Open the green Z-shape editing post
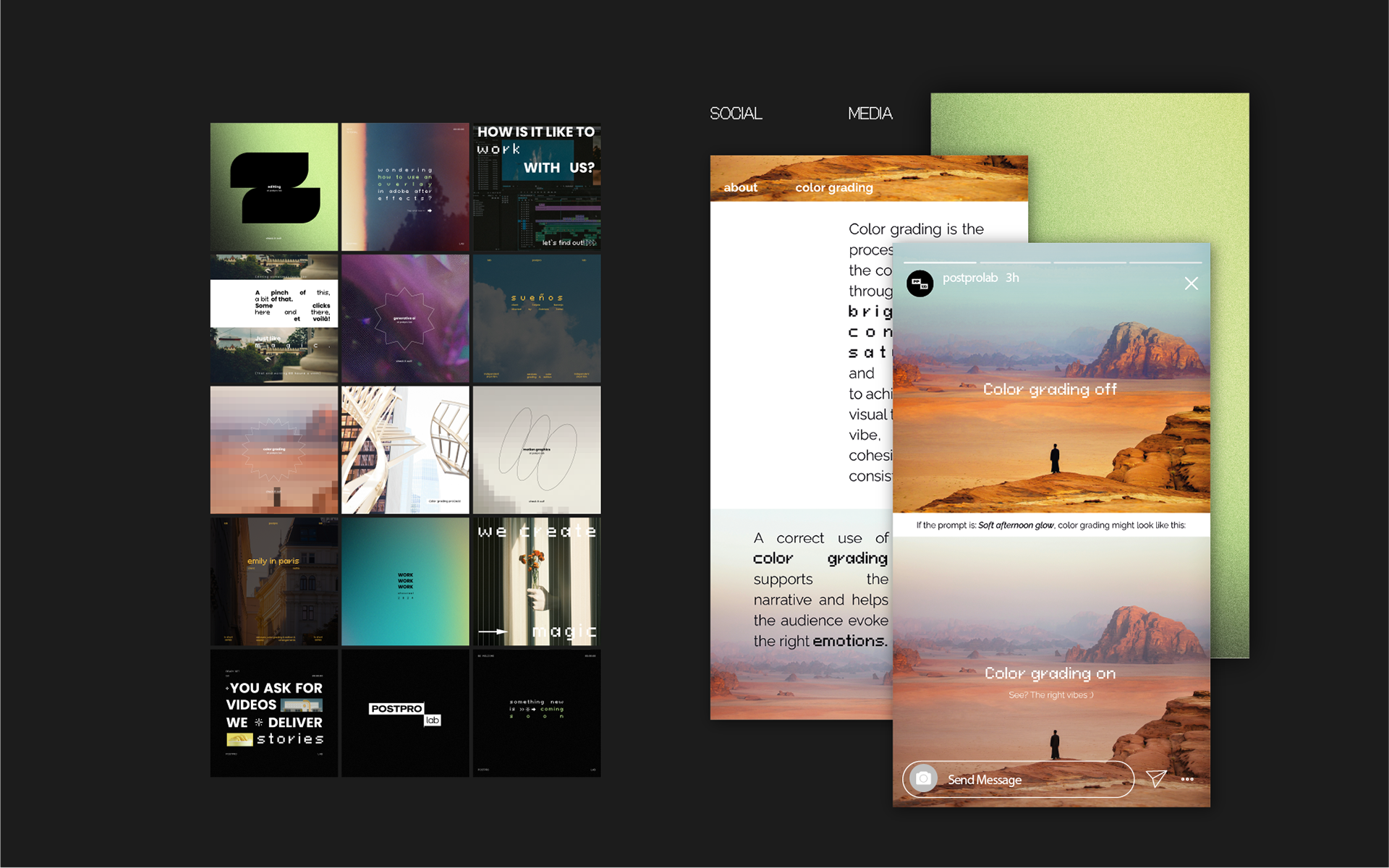 point(274,187)
